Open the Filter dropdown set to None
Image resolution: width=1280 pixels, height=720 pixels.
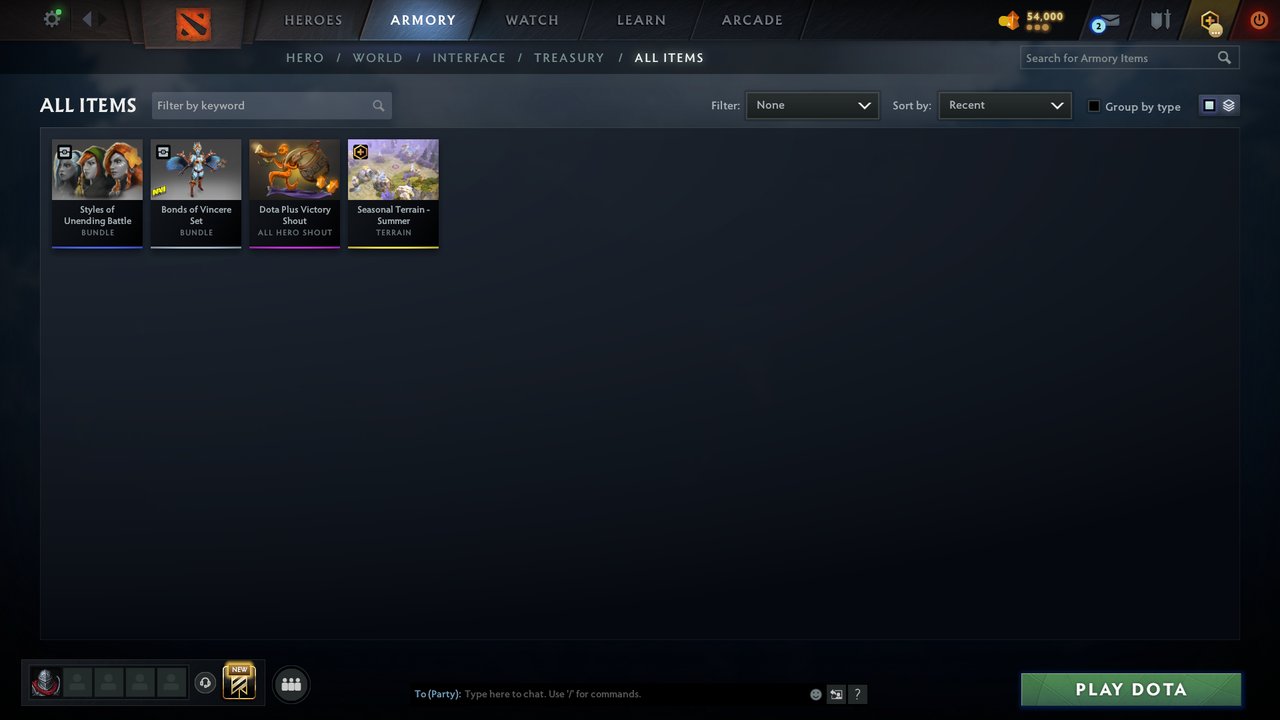(x=812, y=105)
